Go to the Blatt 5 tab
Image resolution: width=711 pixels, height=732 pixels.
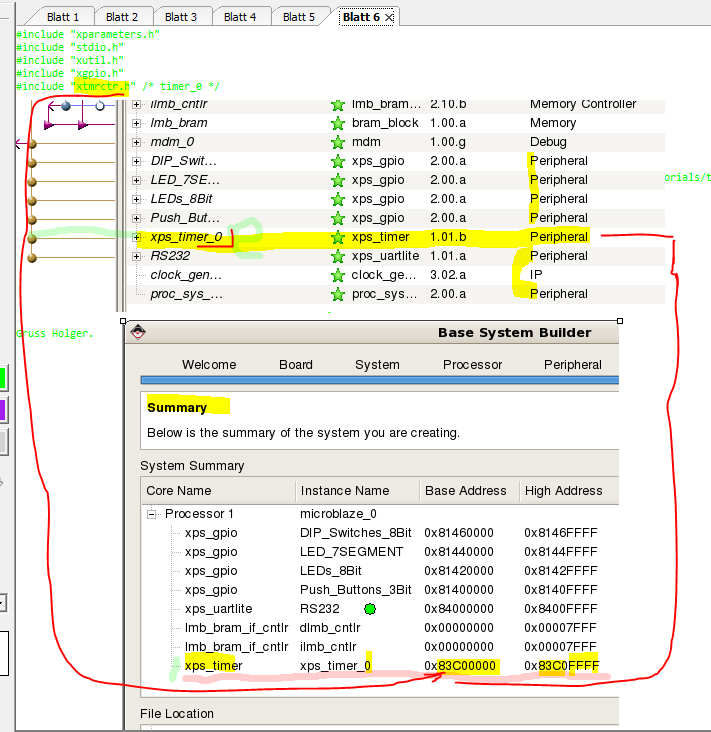[x=299, y=17]
